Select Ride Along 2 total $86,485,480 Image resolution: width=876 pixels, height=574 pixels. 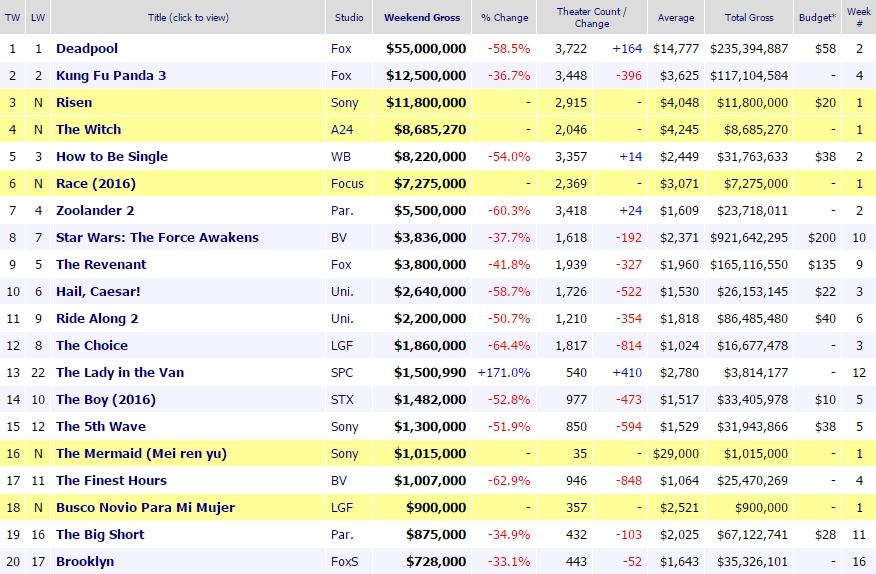pos(753,319)
